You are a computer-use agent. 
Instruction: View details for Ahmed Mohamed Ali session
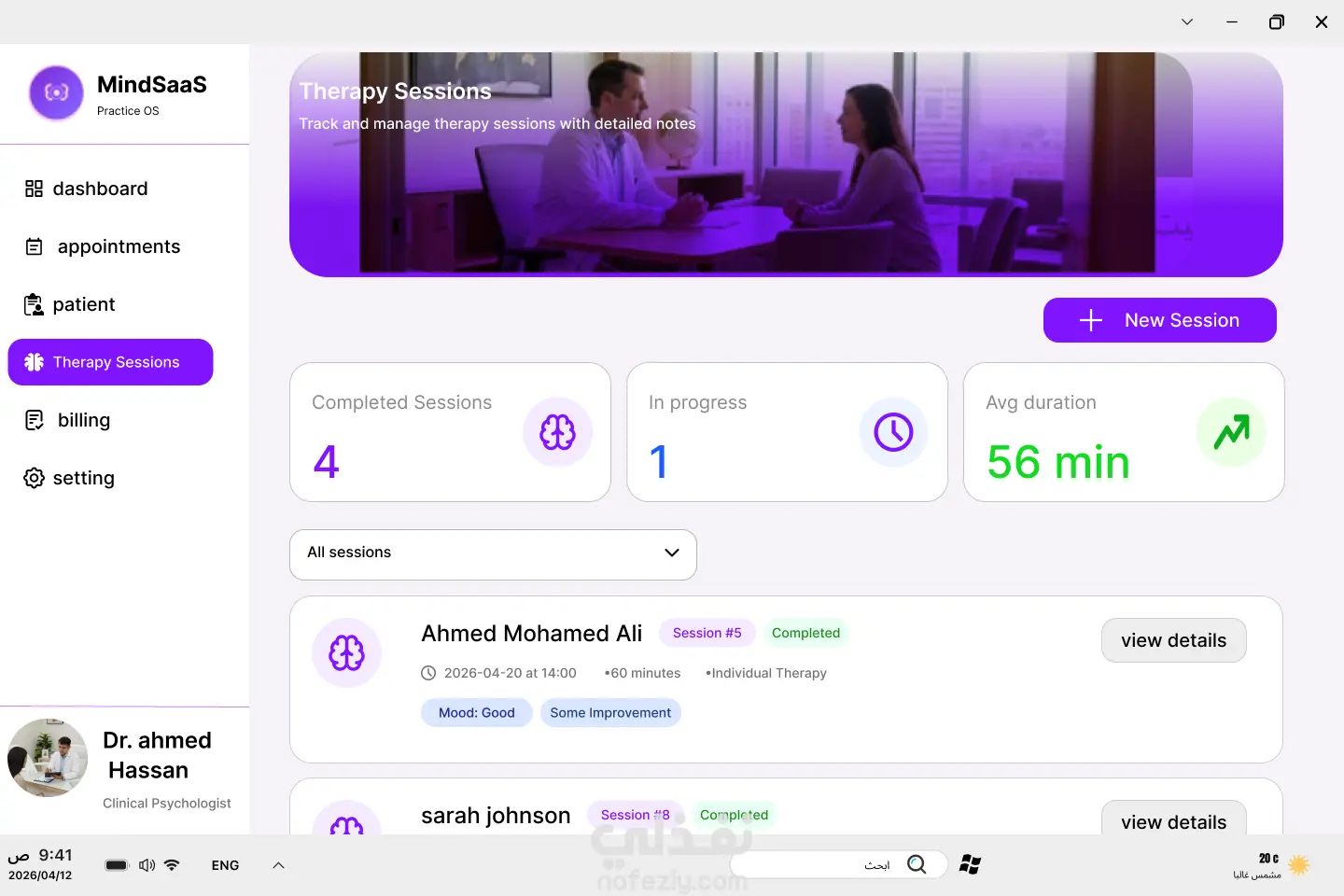(x=1173, y=640)
